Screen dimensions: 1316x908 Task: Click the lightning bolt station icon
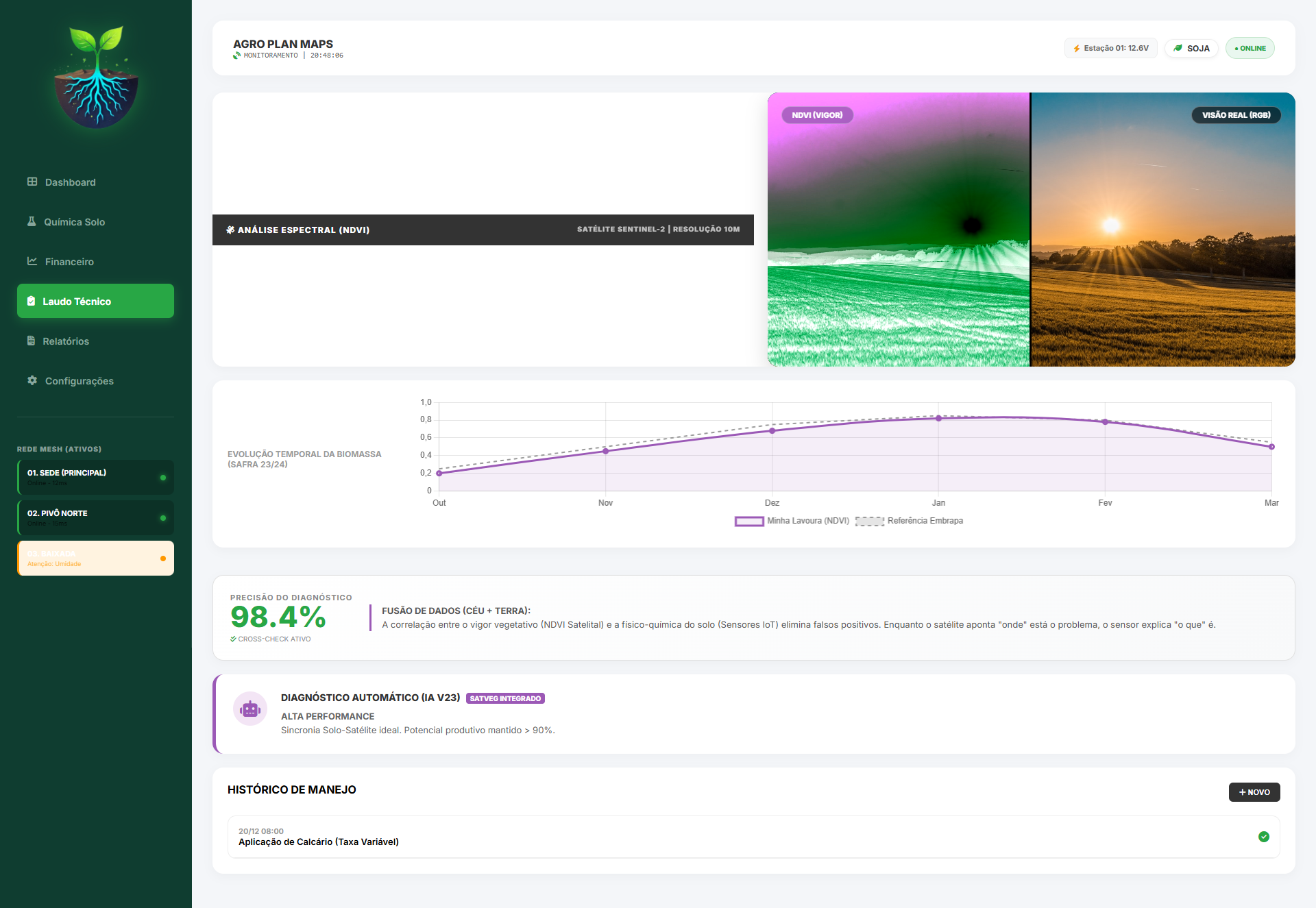pyautogui.click(x=1077, y=49)
